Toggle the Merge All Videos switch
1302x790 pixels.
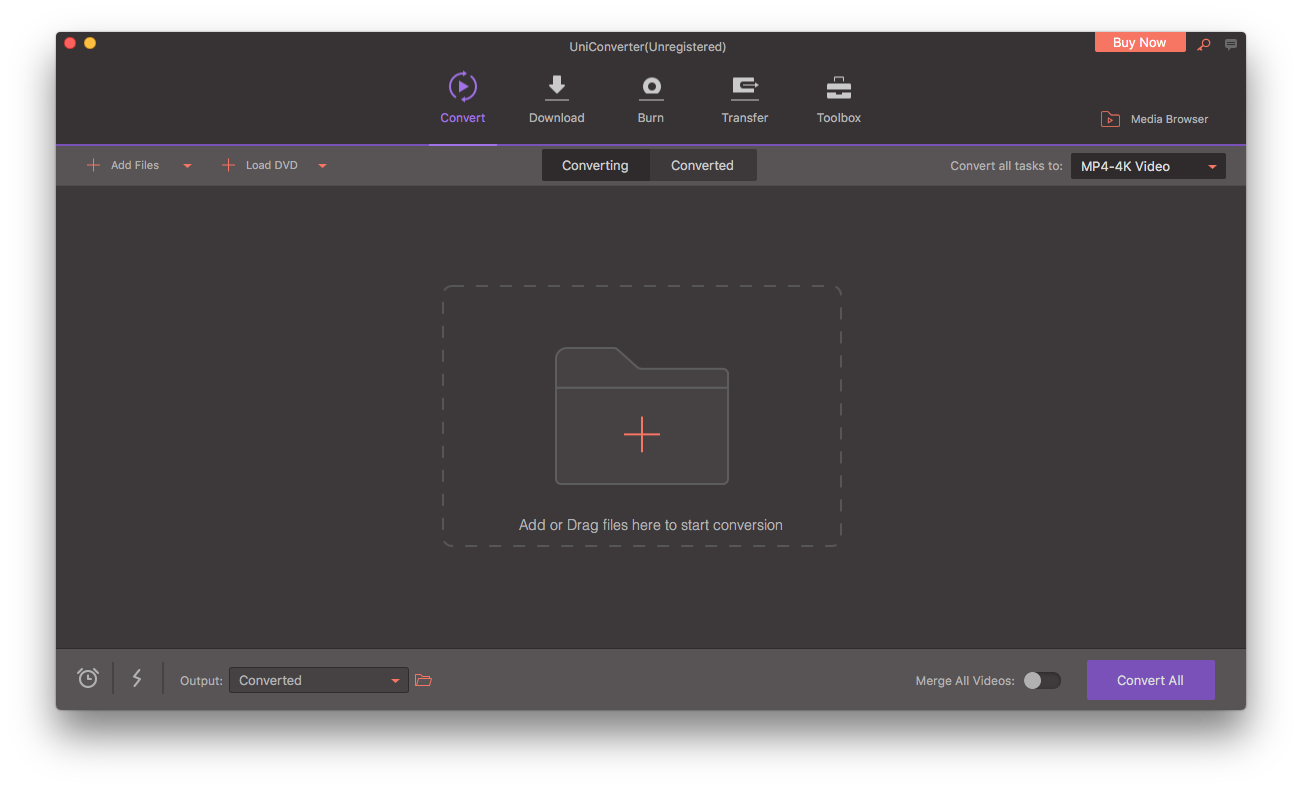point(1041,680)
